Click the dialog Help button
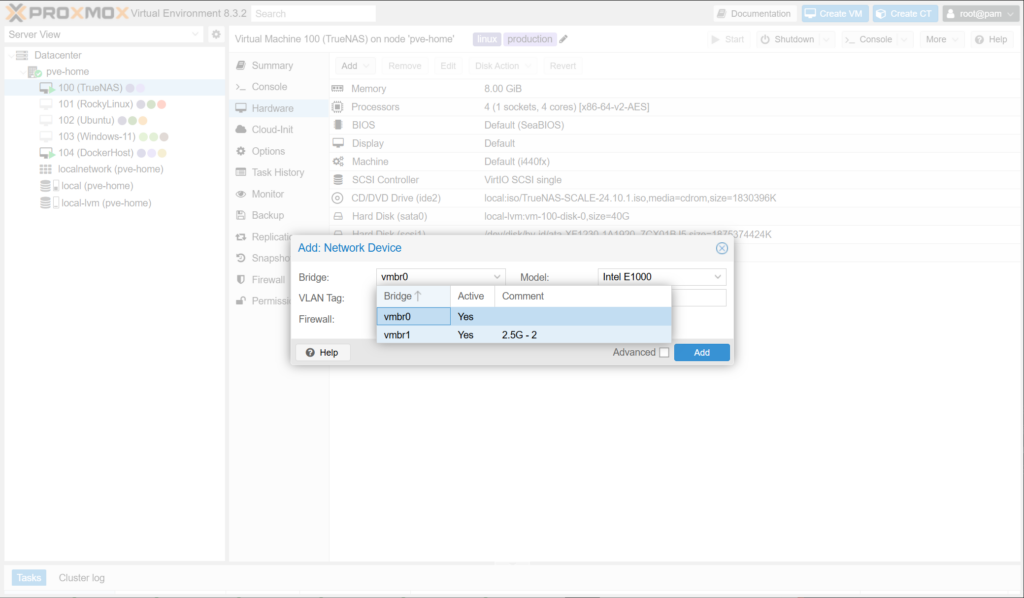The height and width of the screenshot is (598, 1024). pyautogui.click(x=322, y=352)
